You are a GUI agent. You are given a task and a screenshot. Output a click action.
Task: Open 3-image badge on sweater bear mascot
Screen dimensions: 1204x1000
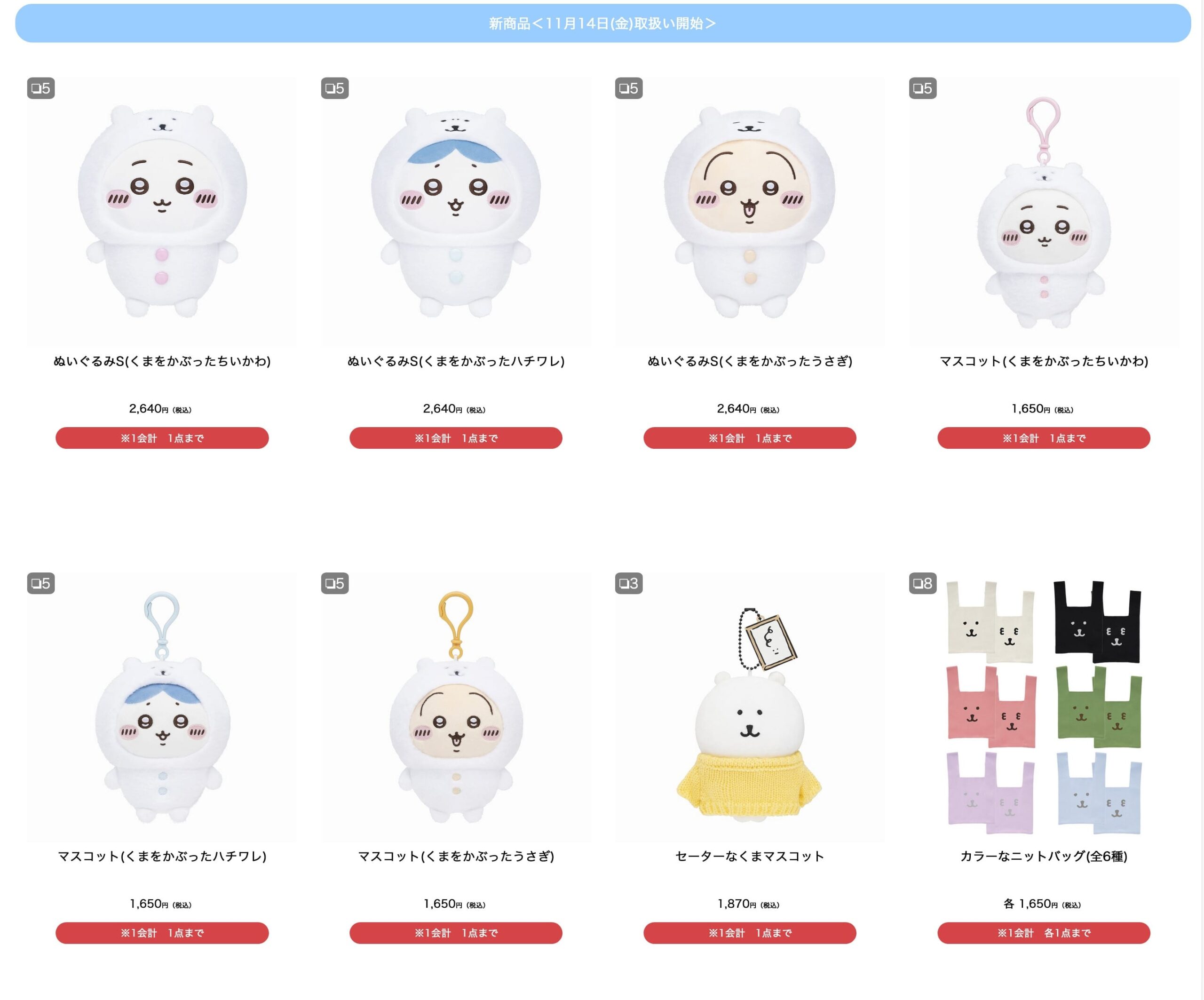coord(628,583)
